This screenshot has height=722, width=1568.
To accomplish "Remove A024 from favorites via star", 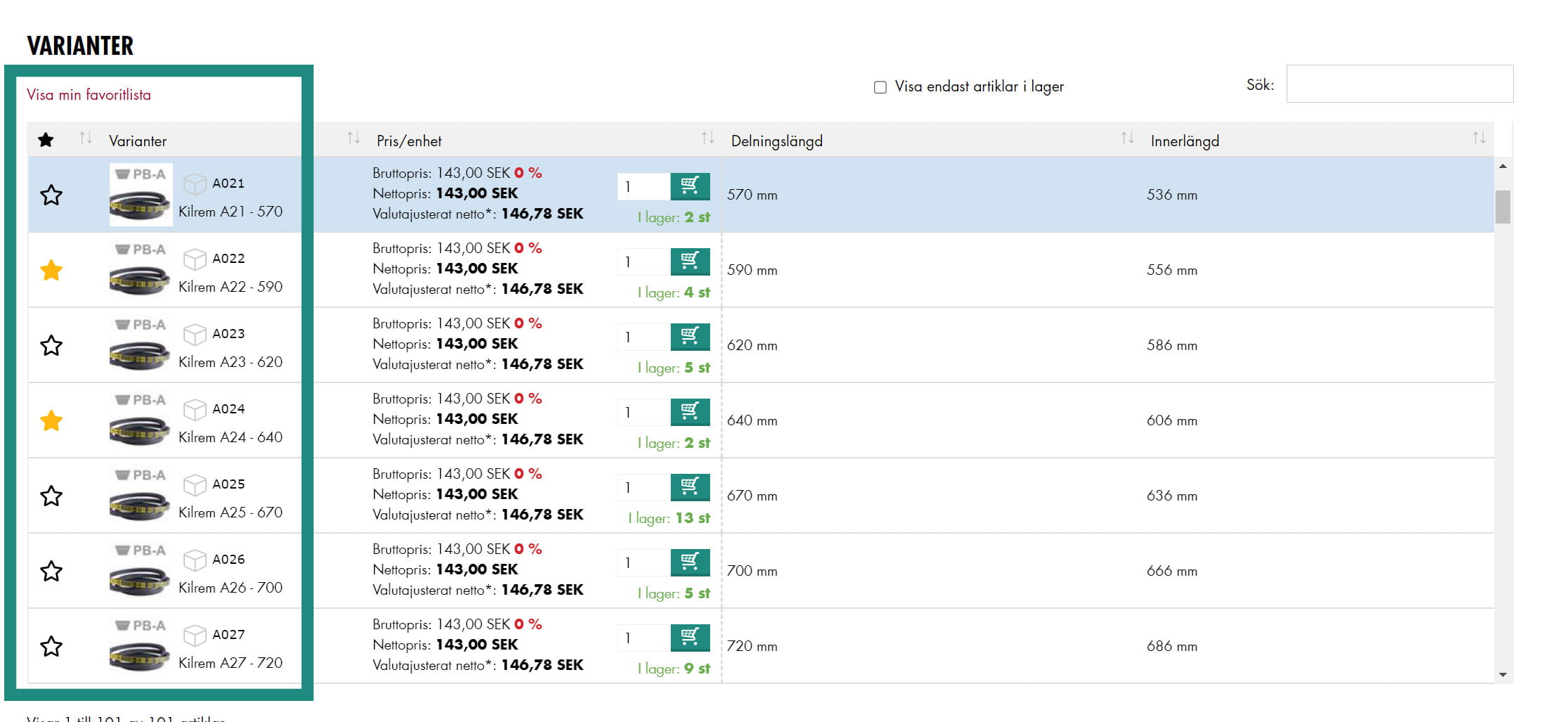I will [x=51, y=420].
